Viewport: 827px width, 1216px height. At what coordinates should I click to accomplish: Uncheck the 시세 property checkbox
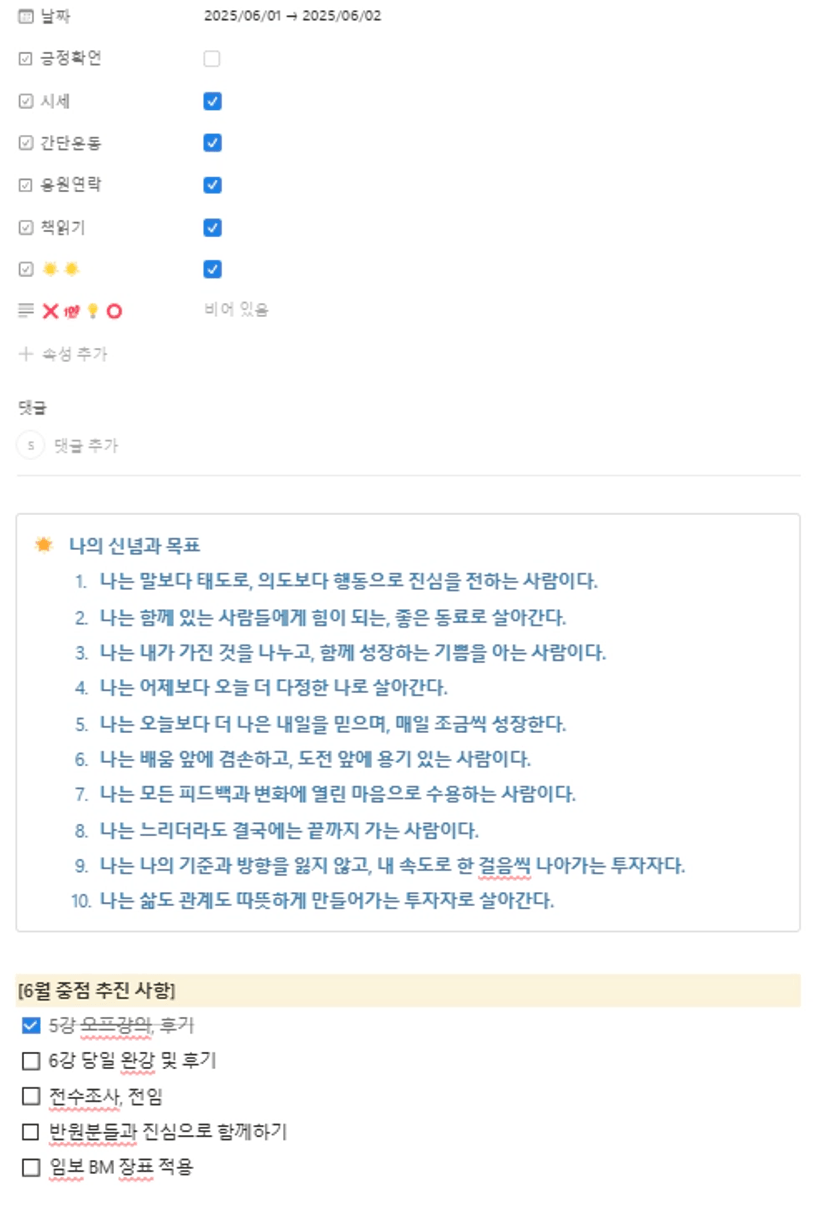click(x=212, y=101)
